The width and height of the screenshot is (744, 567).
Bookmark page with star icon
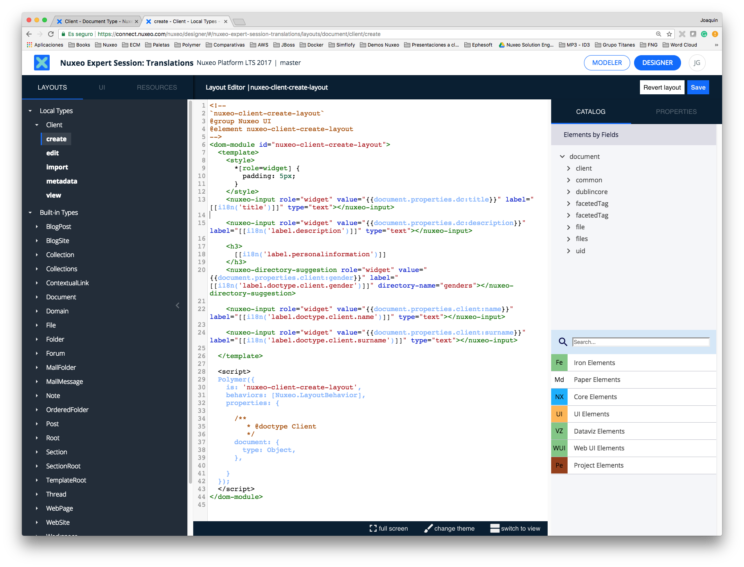(x=669, y=34)
